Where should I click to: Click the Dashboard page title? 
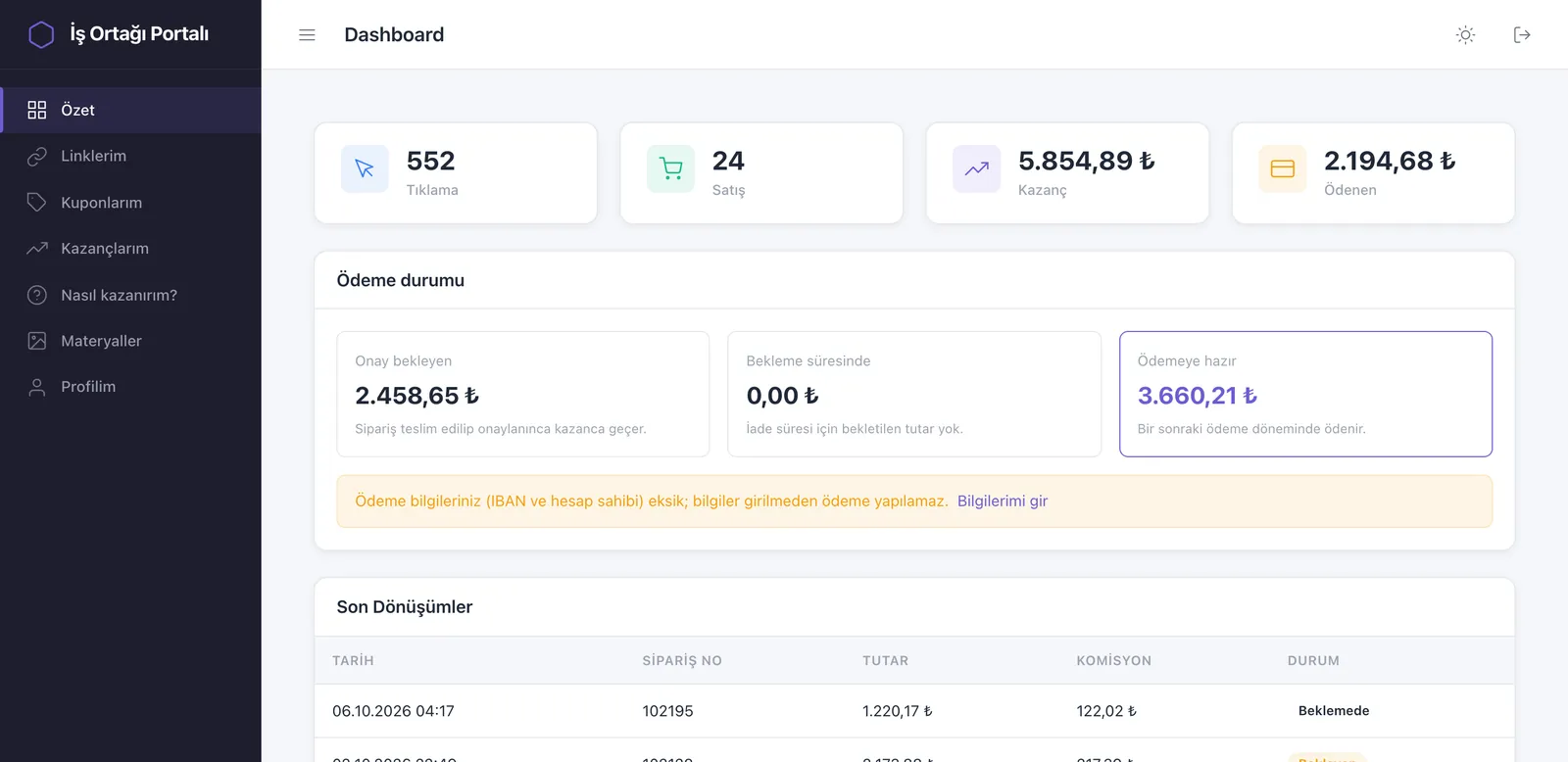[394, 34]
